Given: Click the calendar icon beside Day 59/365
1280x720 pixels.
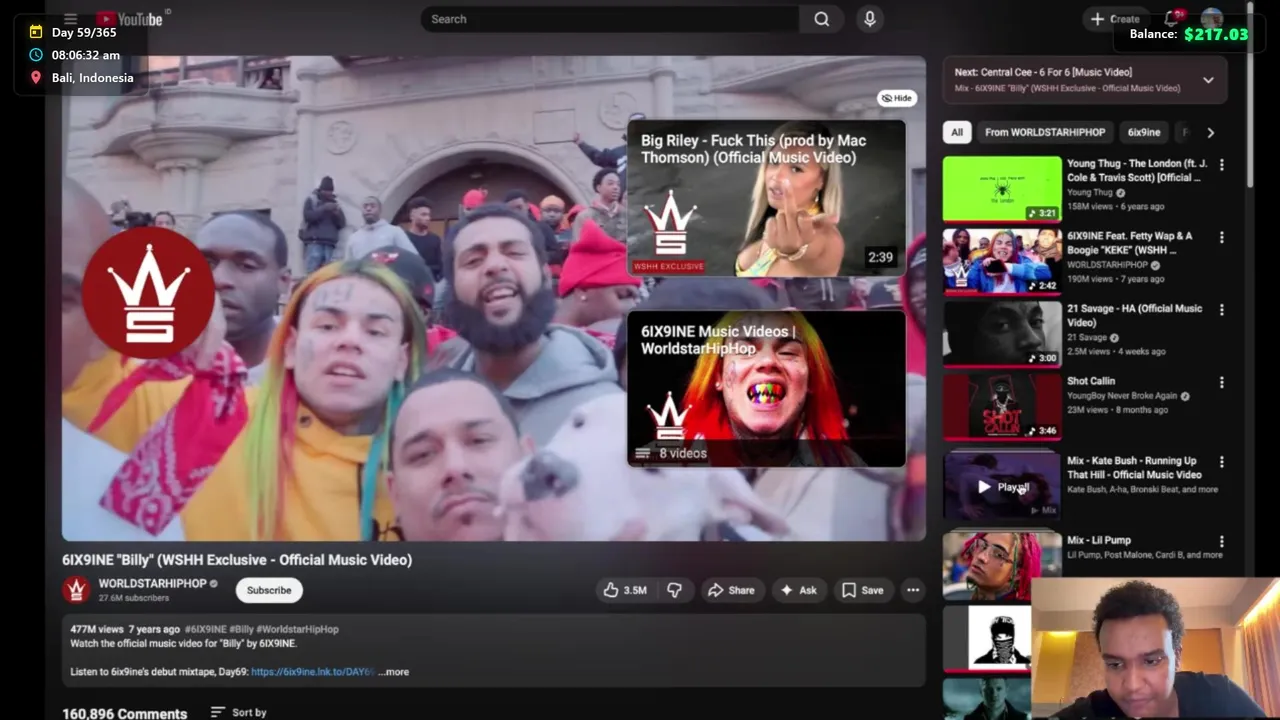Looking at the screenshot, I should (x=36, y=32).
